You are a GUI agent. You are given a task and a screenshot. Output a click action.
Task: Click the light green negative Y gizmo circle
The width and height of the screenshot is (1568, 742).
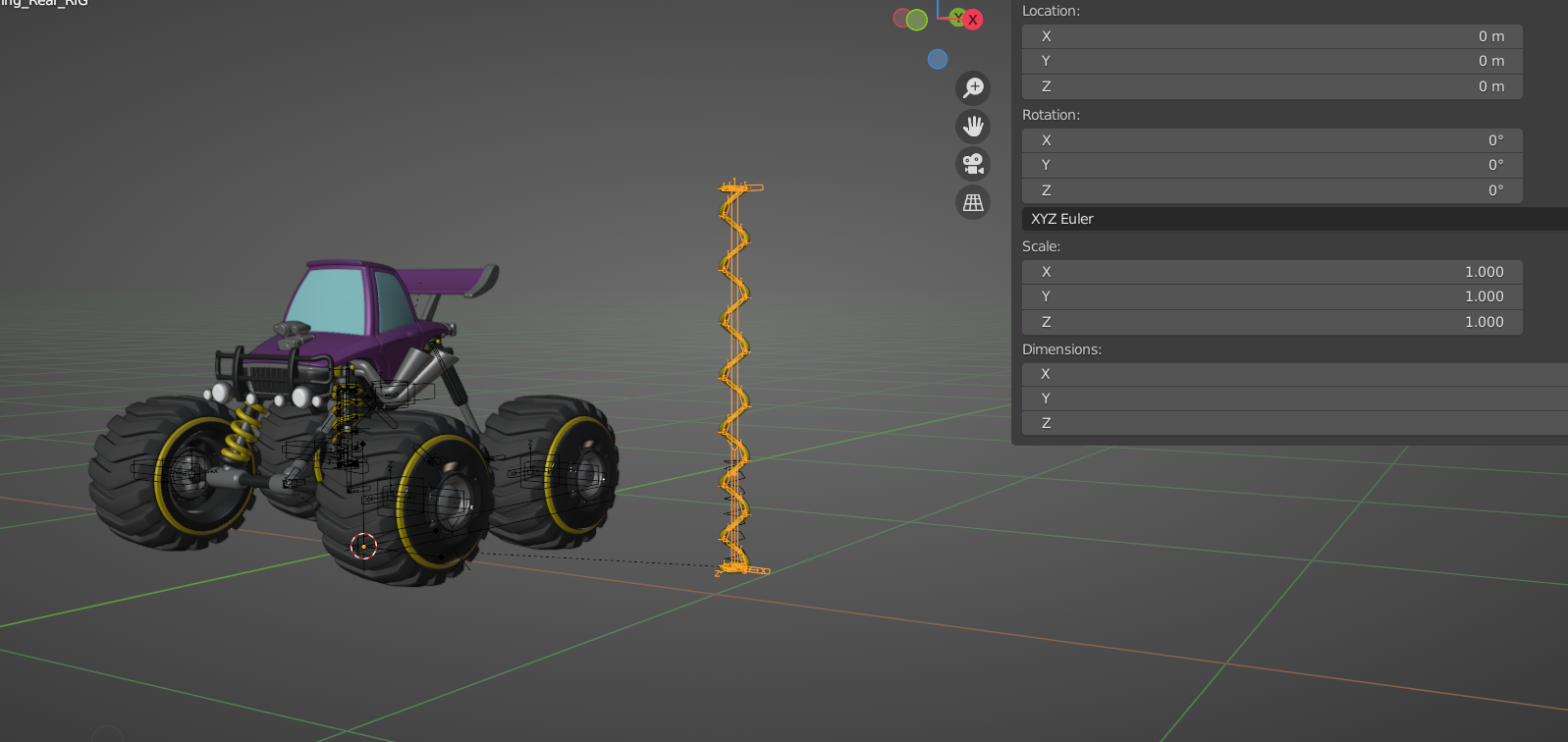[x=917, y=20]
